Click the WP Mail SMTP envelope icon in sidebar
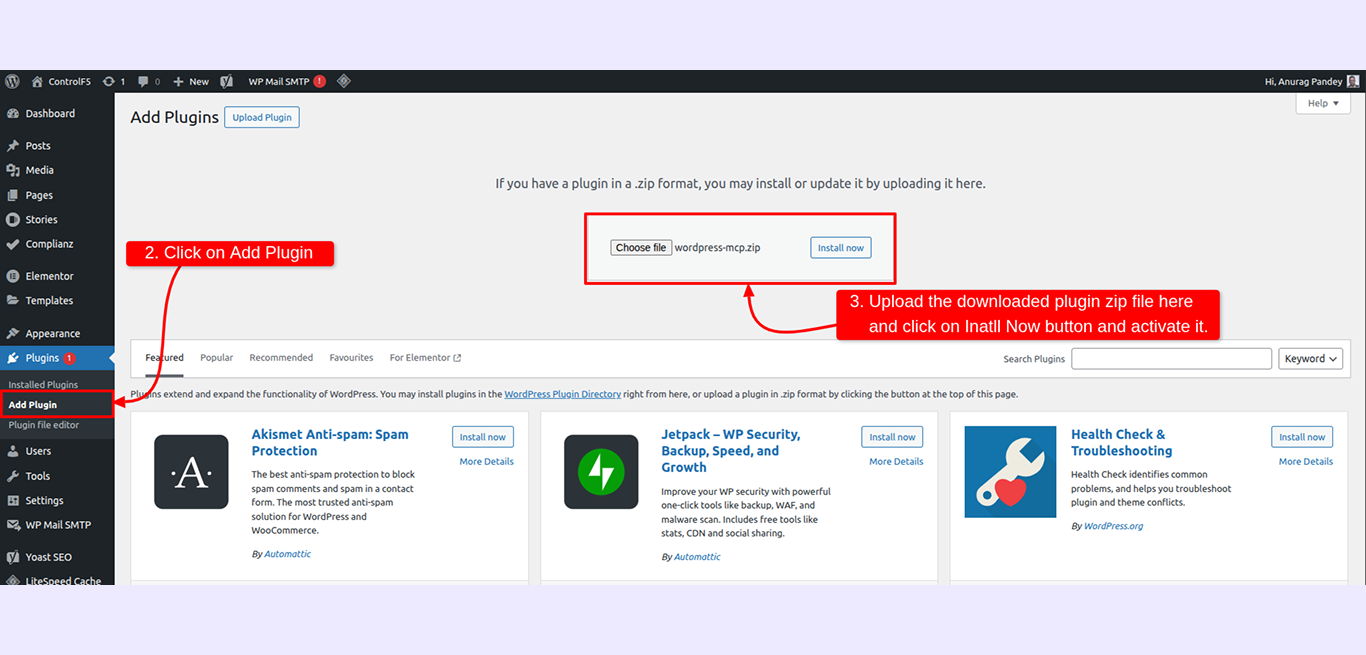The image size is (1366, 655). [13, 524]
